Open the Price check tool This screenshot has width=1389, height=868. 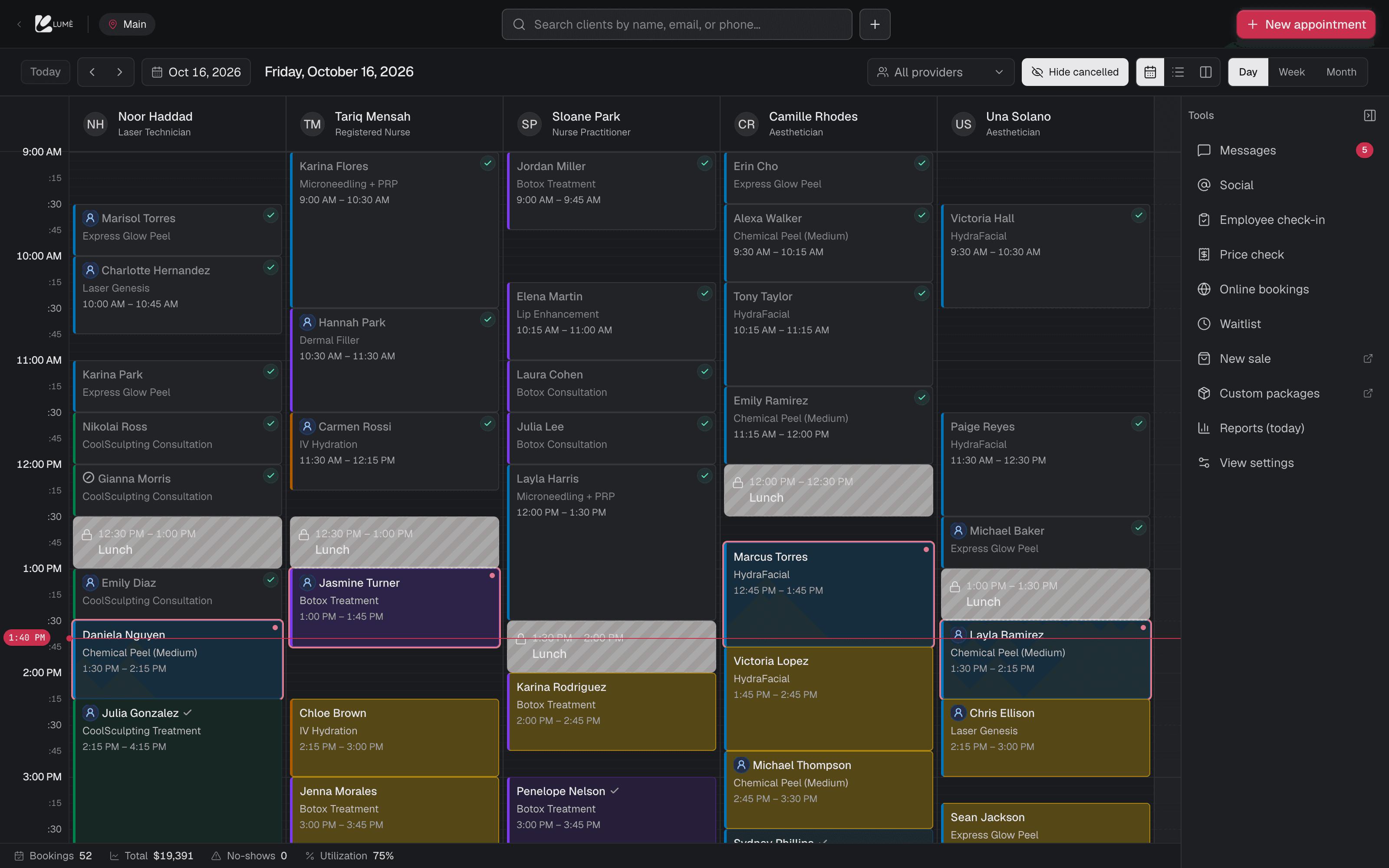(1284, 254)
